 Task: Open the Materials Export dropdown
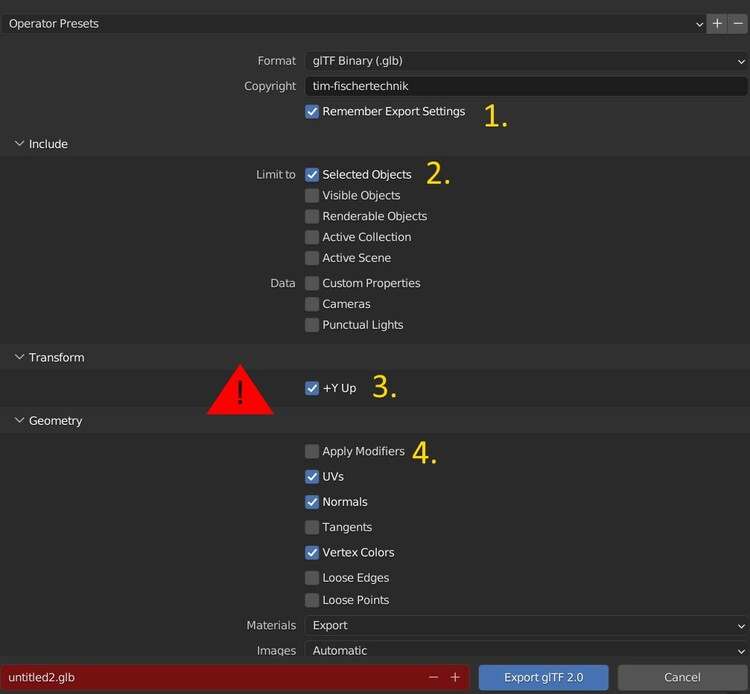(x=526, y=626)
